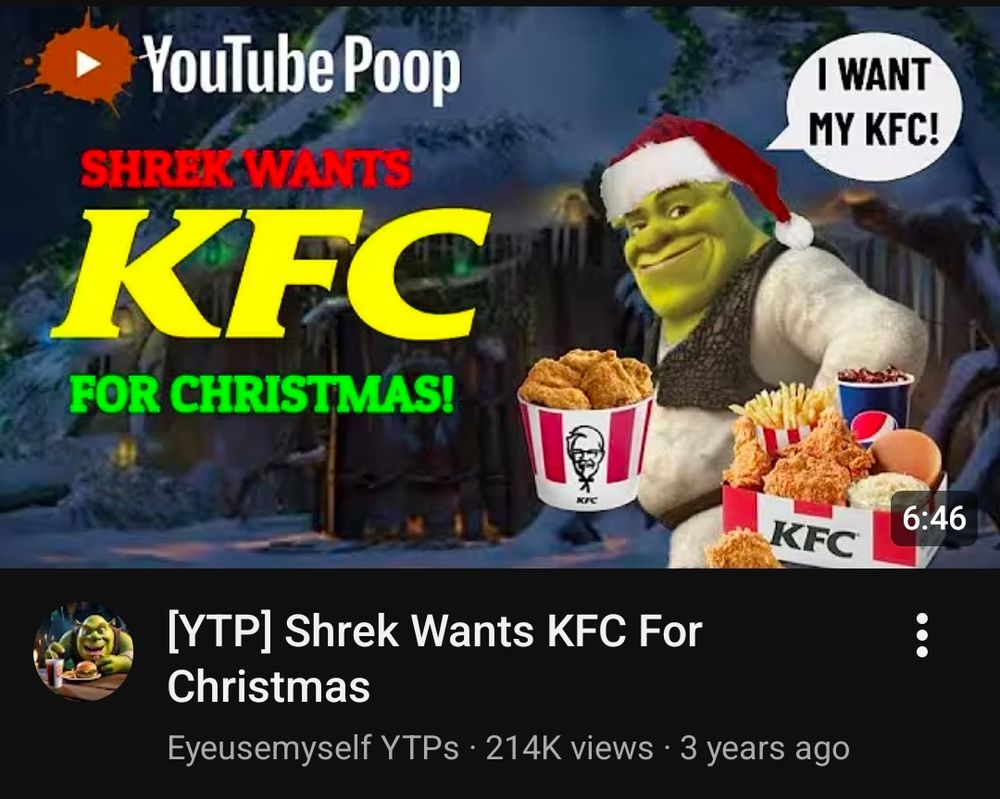The height and width of the screenshot is (799, 1000).
Task: Click the red KFC logo on meal box
Action: 812,539
